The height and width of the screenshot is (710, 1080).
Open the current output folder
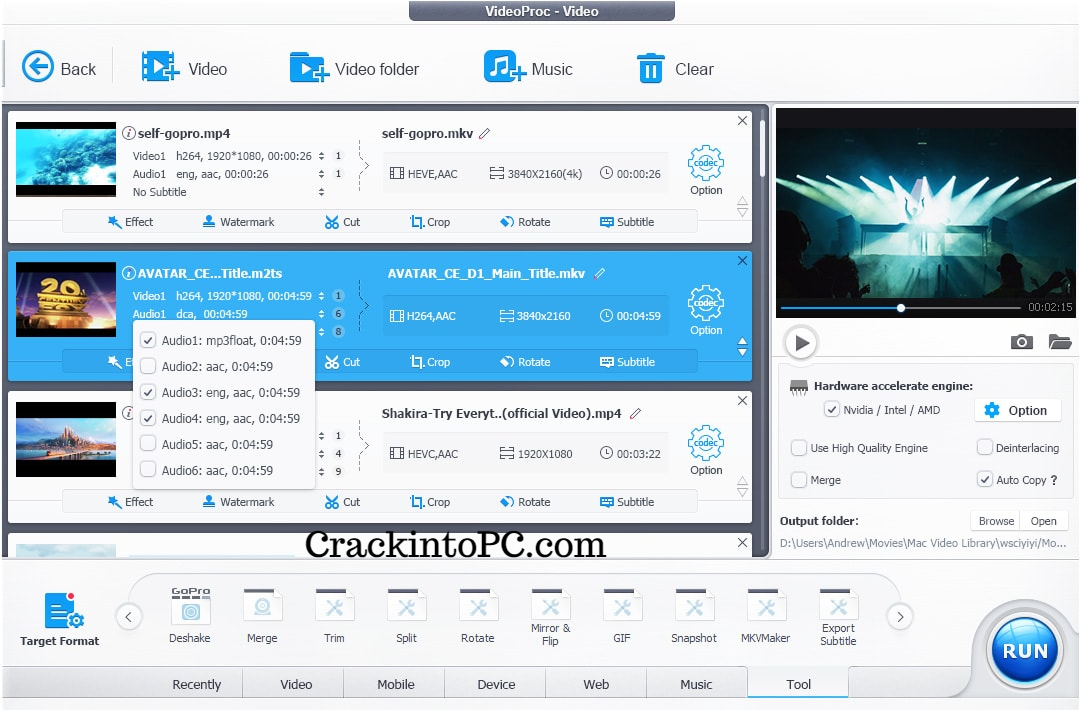1043,521
